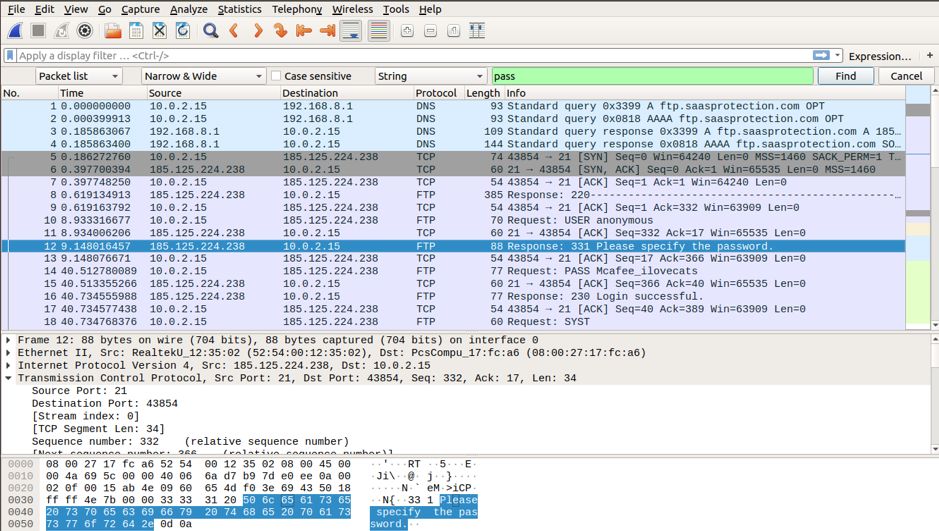Viewport: 939px width, 531px height.
Task: Enable the Case sensitive checkbox
Action: pyautogui.click(x=277, y=76)
